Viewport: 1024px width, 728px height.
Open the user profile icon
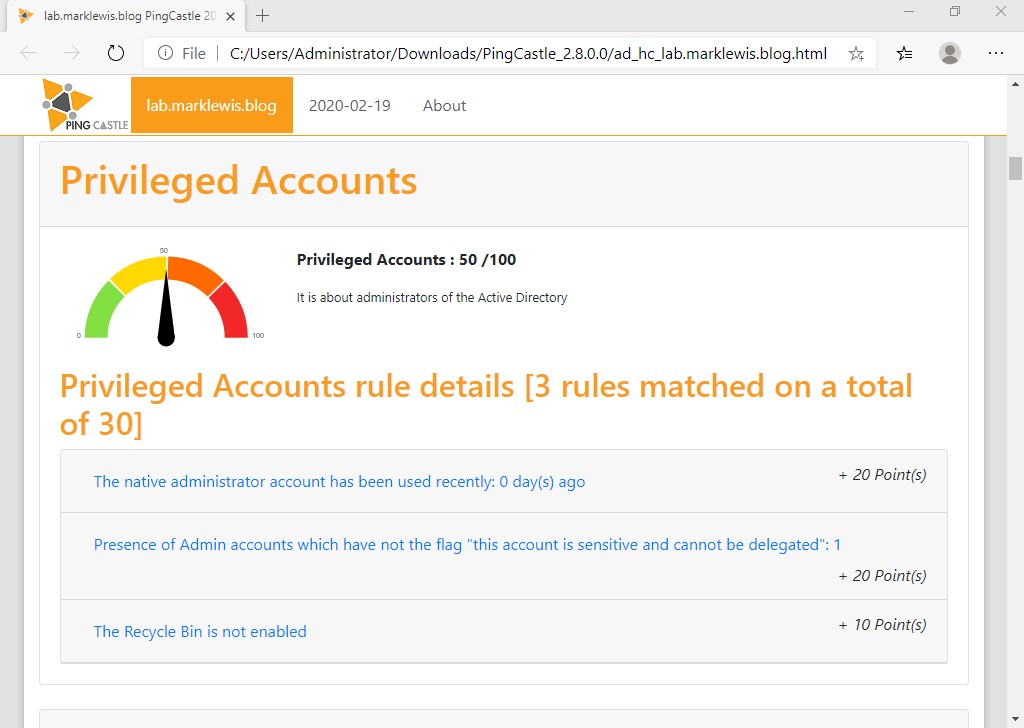click(950, 53)
